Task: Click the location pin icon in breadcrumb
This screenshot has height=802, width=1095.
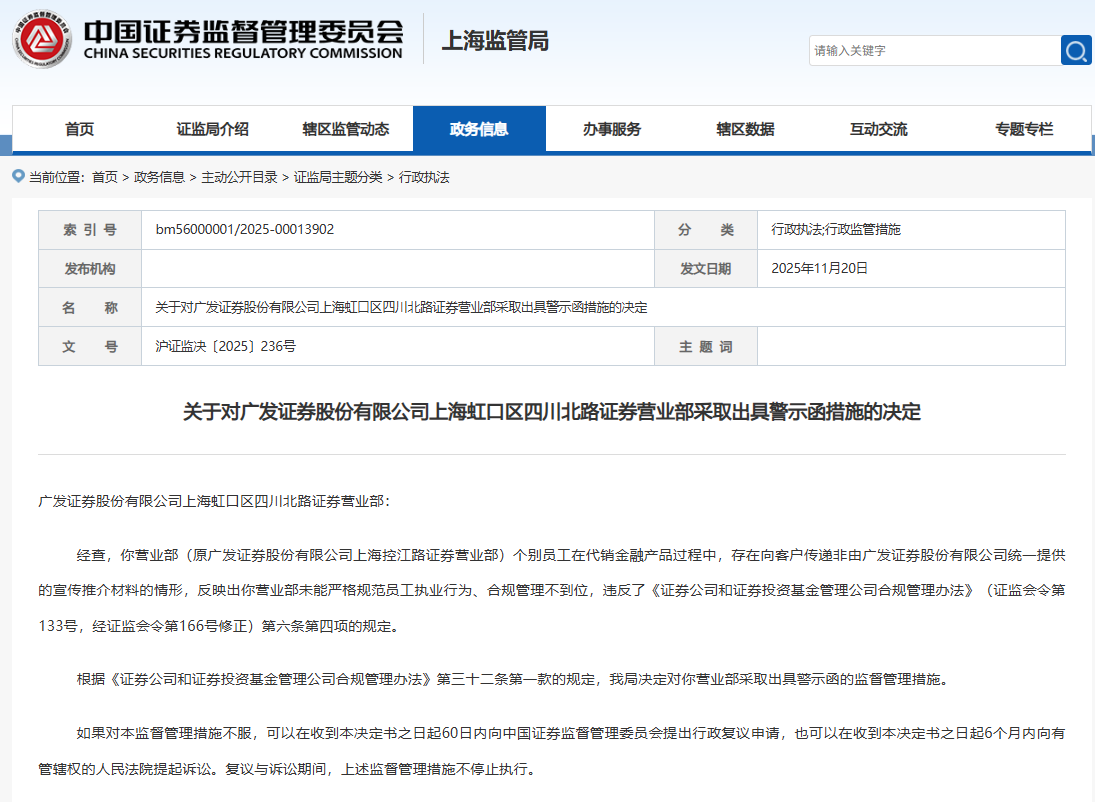Action: point(18,176)
